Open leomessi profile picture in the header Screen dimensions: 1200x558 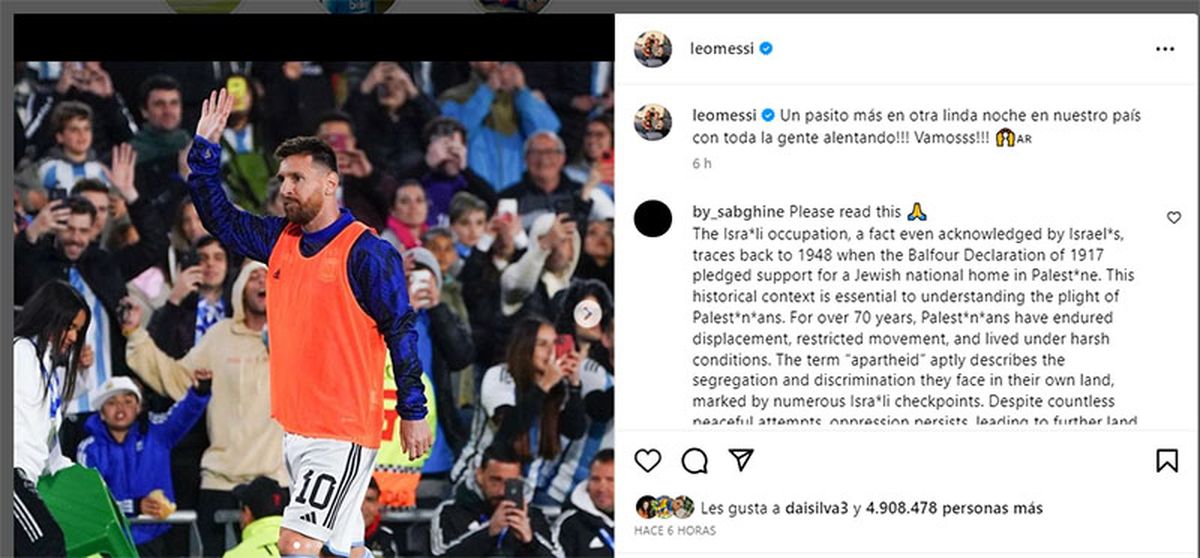pos(653,48)
